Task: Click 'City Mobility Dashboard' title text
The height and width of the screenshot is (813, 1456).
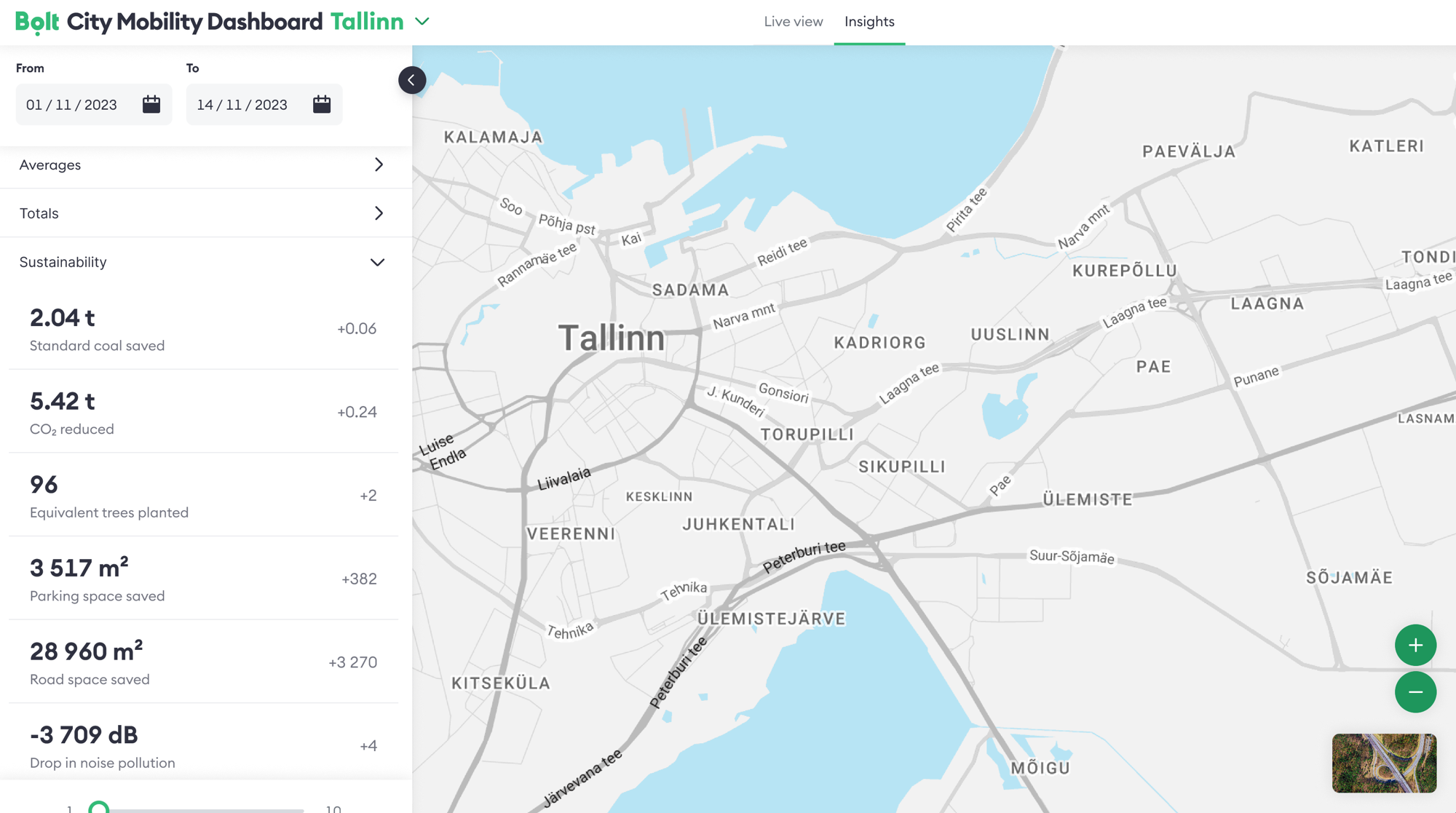Action: (x=194, y=22)
